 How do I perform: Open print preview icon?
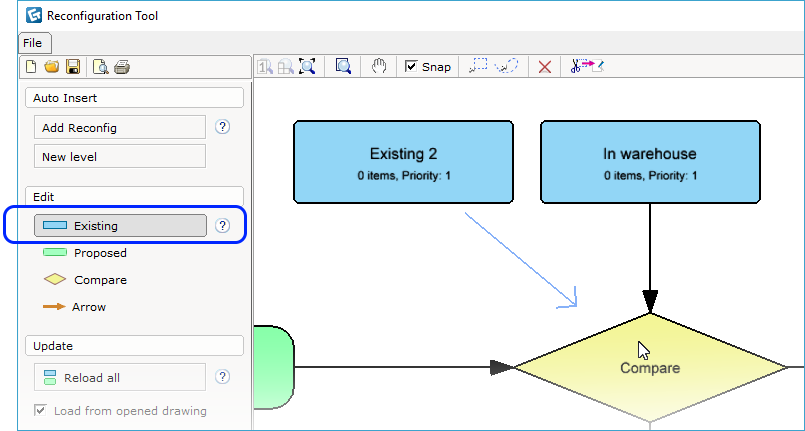tap(101, 67)
